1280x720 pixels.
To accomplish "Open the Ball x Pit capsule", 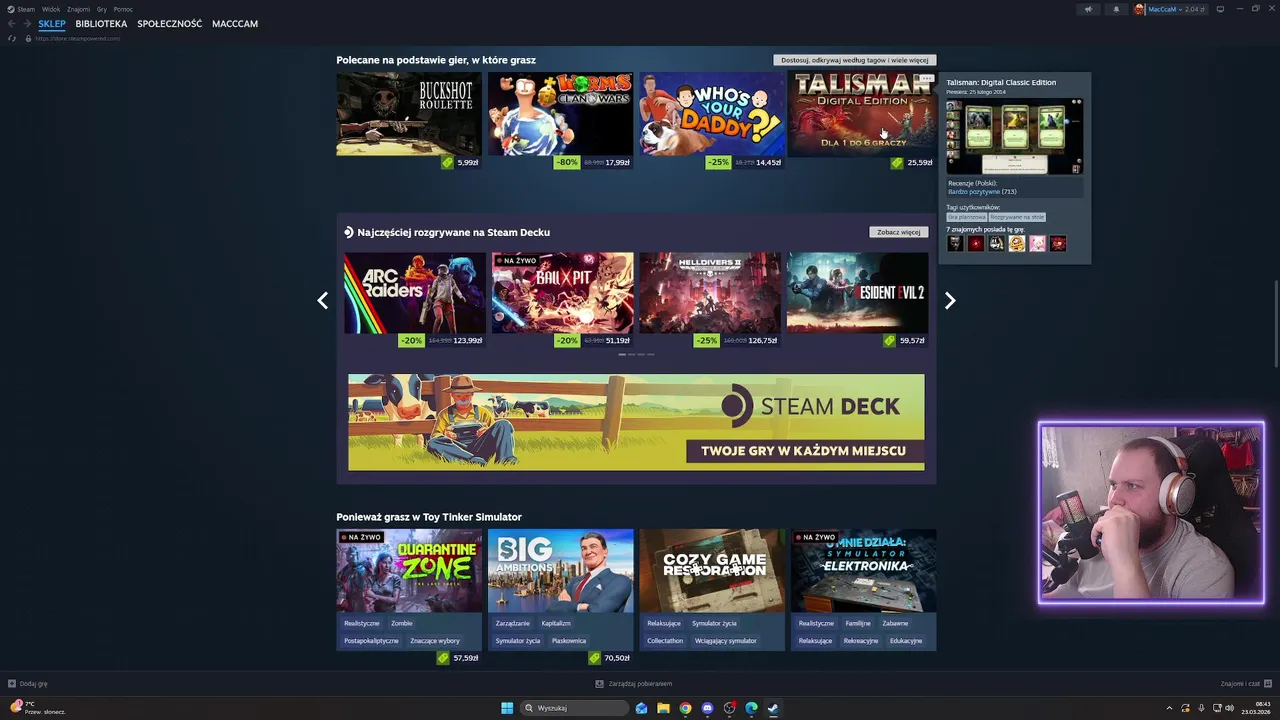I will (563, 293).
